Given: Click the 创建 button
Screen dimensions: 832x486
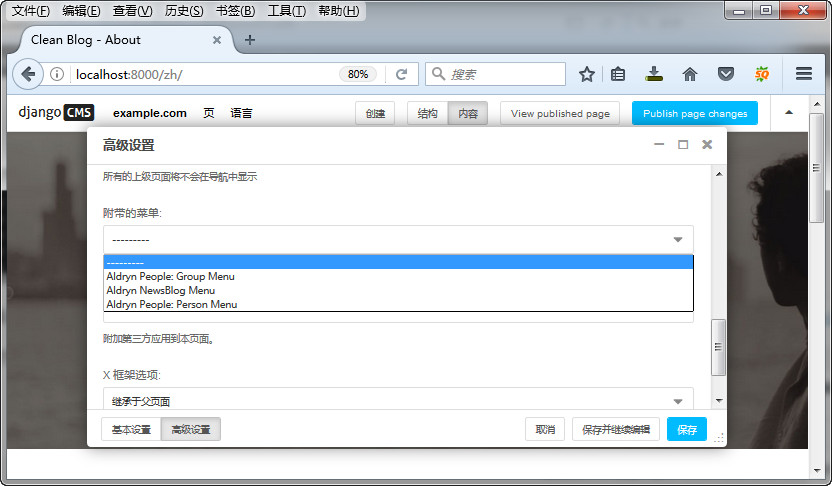Looking at the screenshot, I should coord(375,113).
